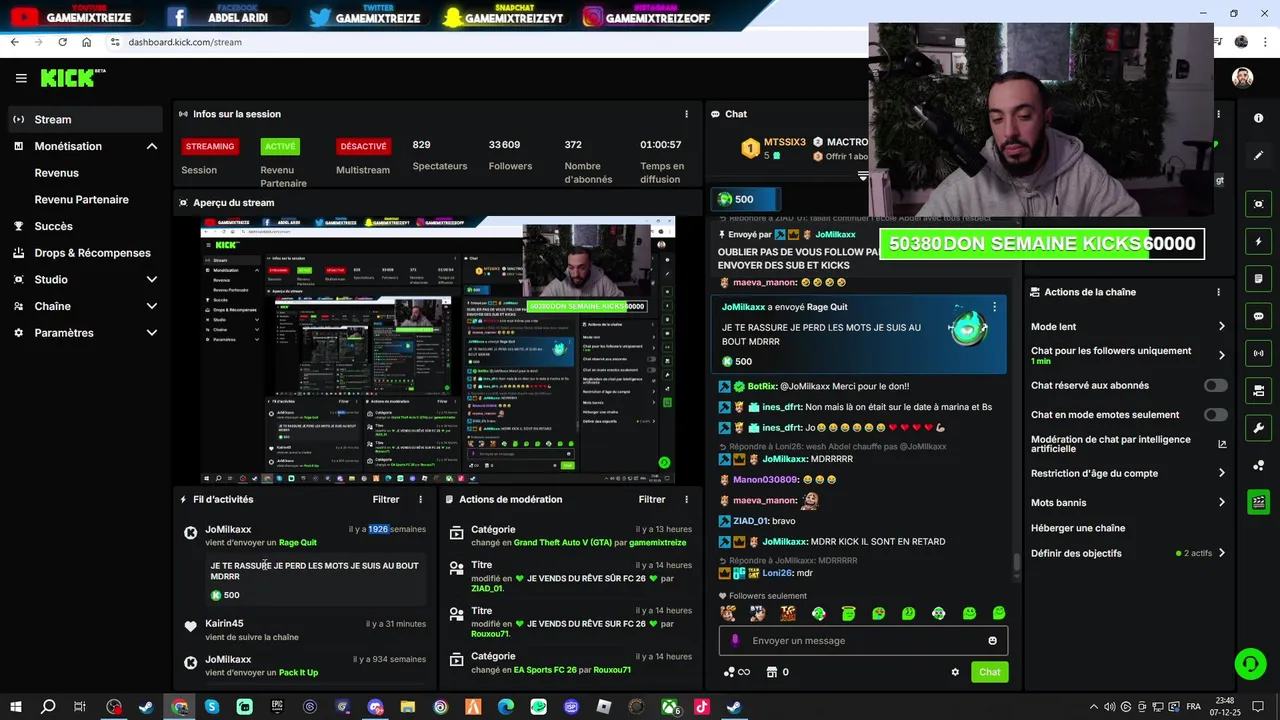Insert the last green quick emote at row end
This screenshot has width=1280, height=720.
pos(999,613)
